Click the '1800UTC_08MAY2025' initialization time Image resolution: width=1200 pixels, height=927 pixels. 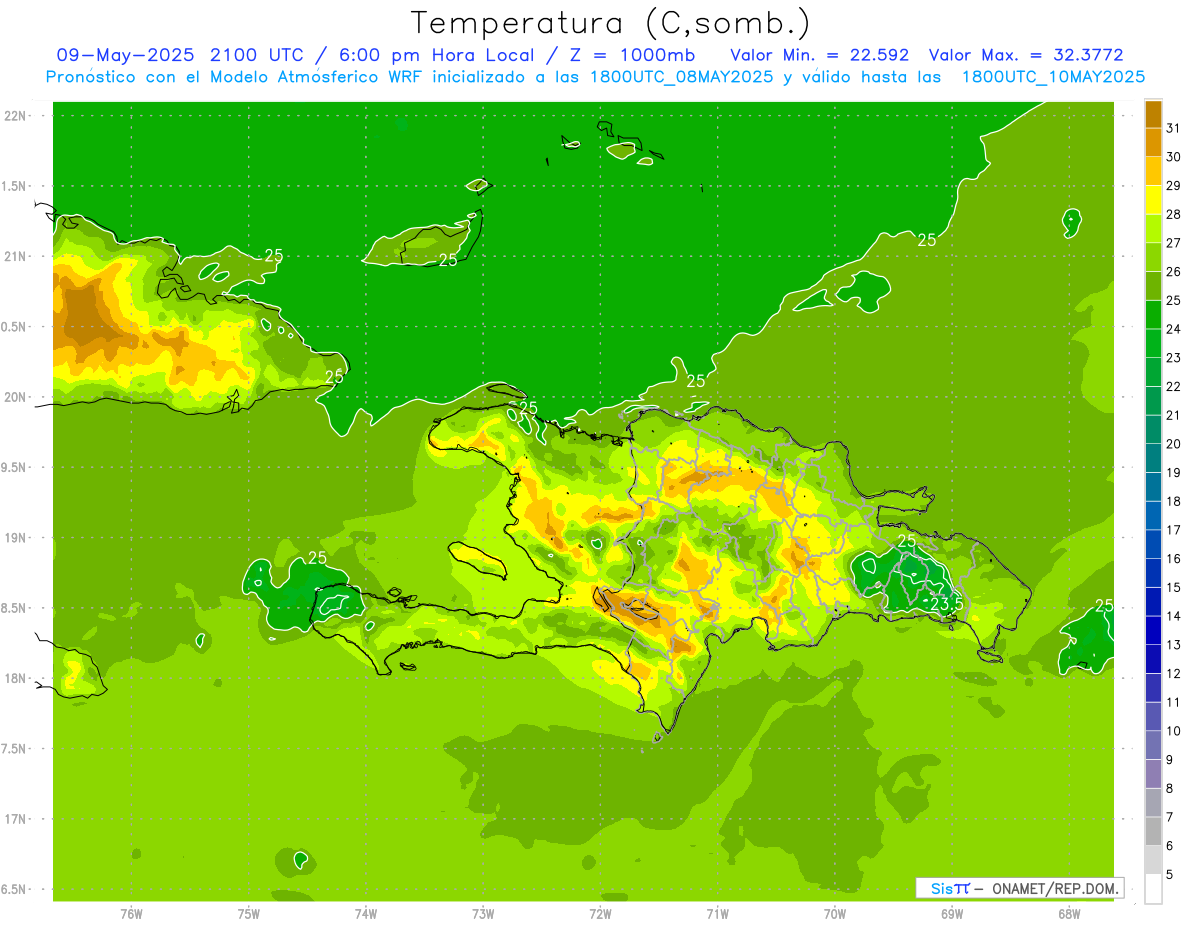coord(680,77)
